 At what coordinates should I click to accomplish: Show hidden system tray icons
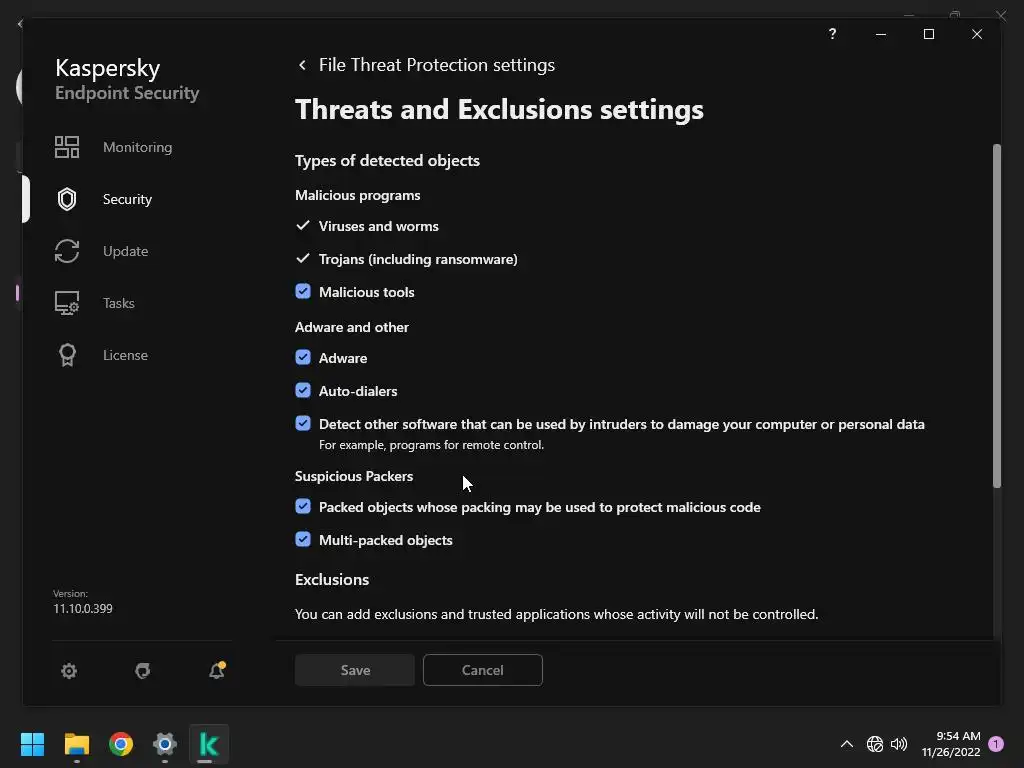pyautogui.click(x=846, y=744)
